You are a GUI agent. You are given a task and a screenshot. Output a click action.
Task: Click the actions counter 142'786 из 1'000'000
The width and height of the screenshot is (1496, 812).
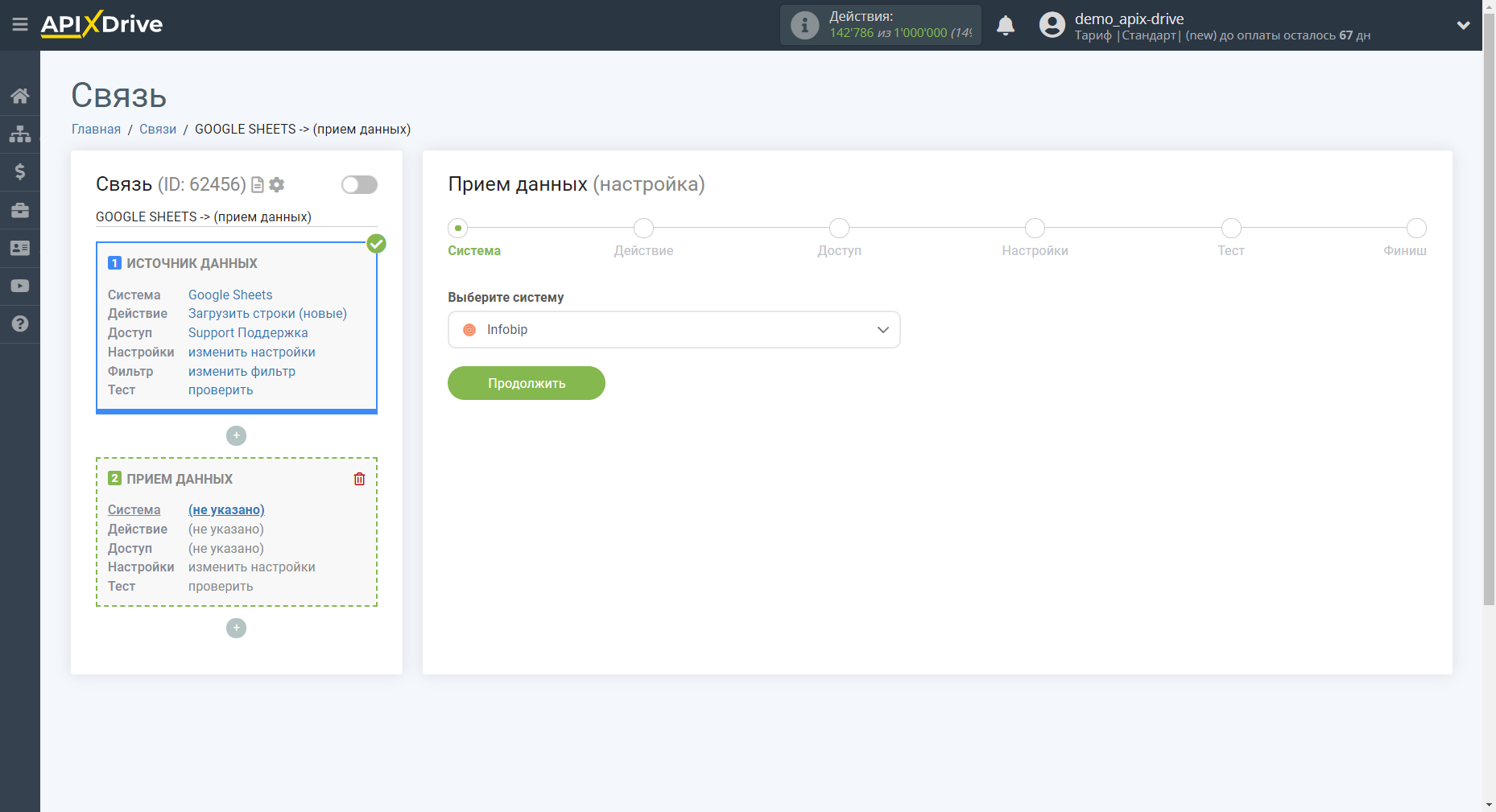[901, 33]
